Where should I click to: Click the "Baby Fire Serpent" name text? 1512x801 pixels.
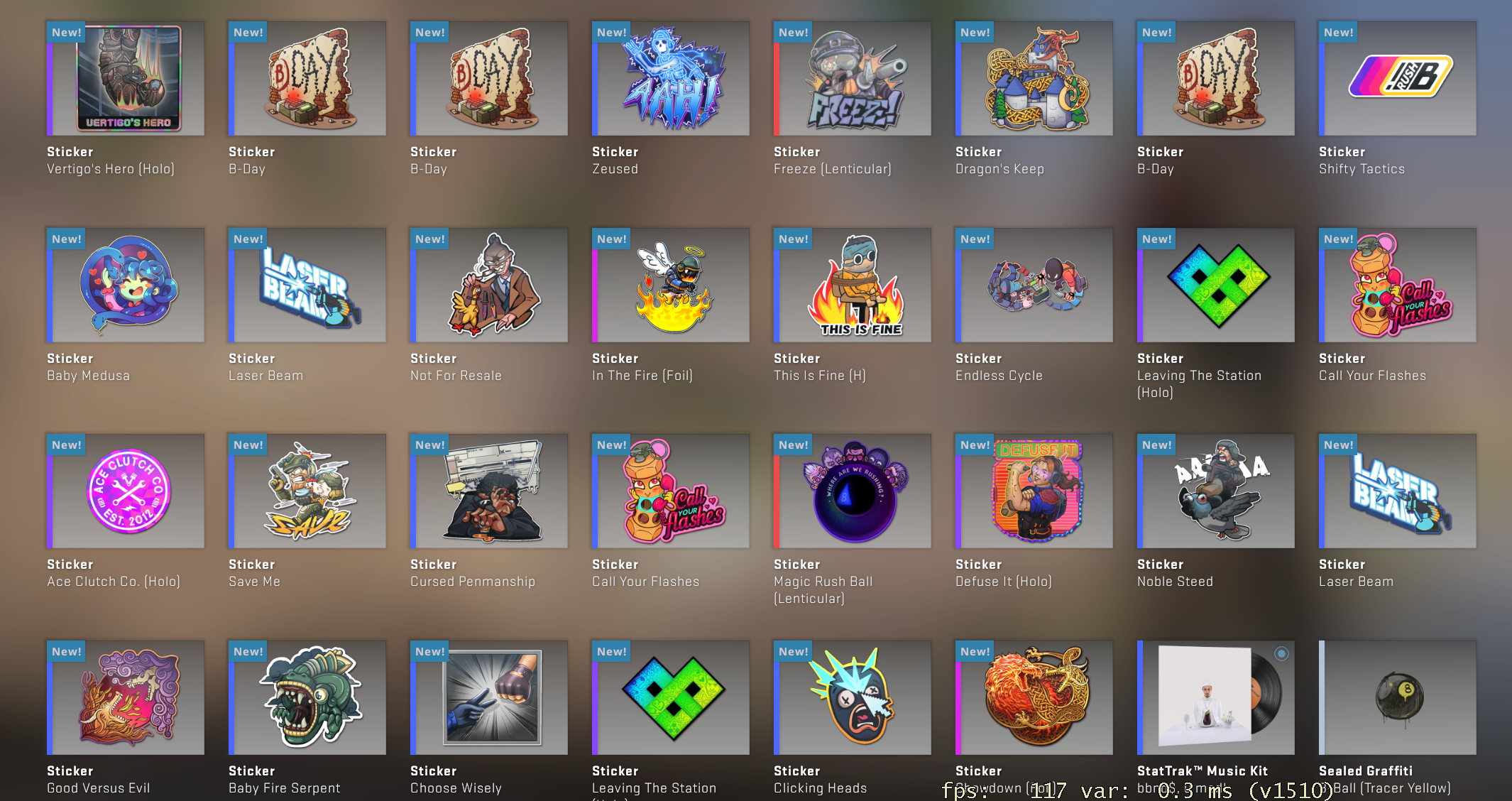(284, 788)
